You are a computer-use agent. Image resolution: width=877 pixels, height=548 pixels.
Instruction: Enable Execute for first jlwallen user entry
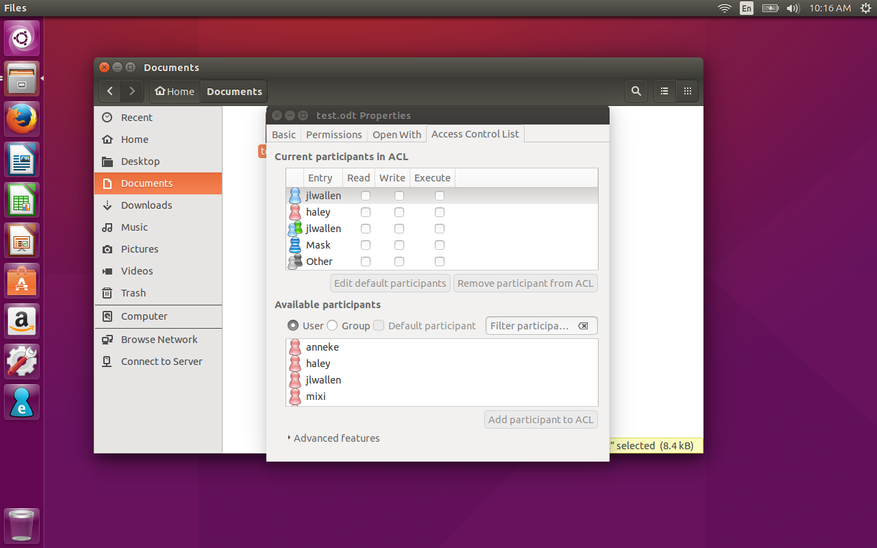(440, 196)
